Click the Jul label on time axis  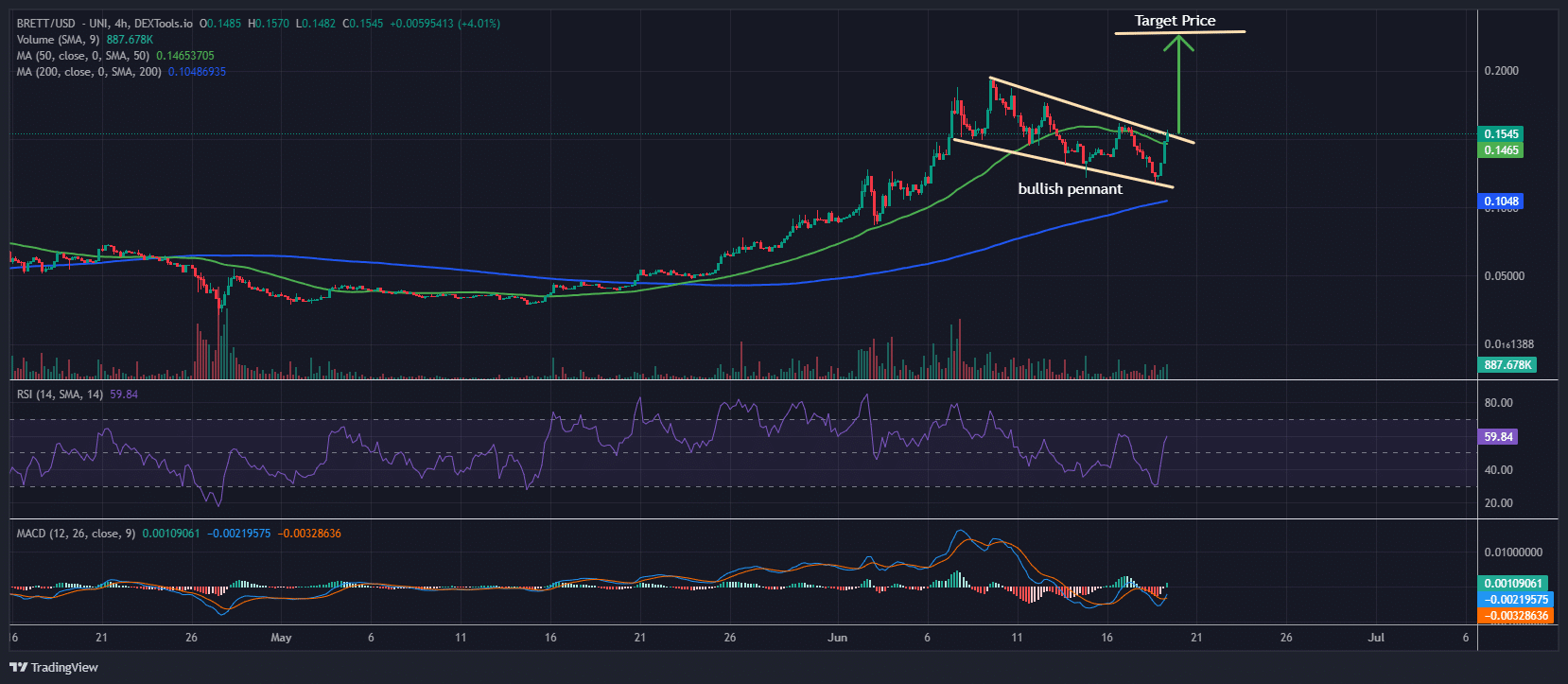coord(1376,638)
